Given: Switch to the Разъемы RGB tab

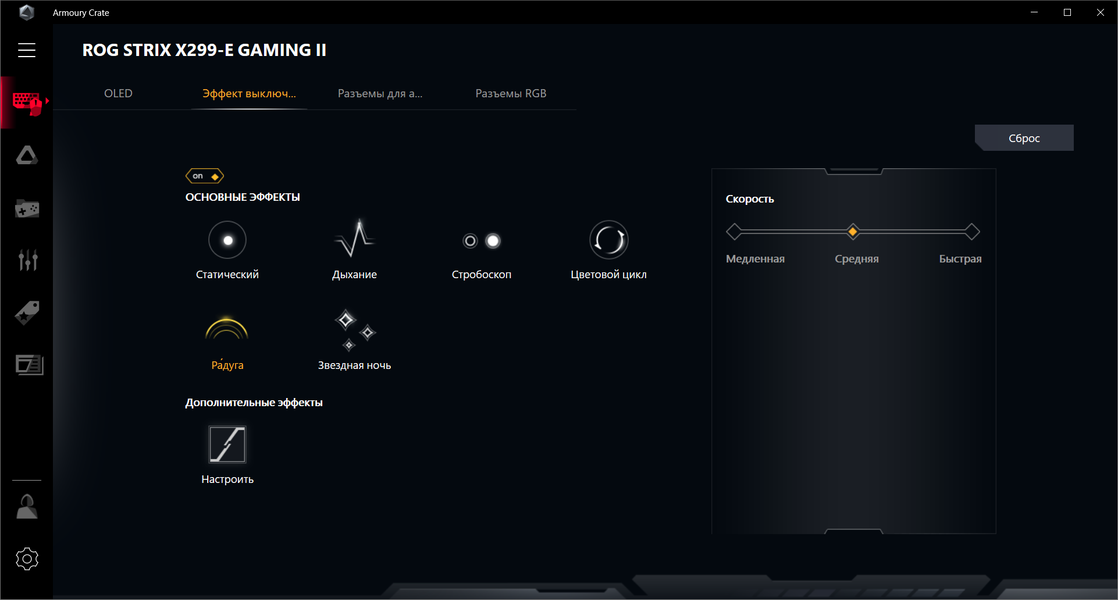Looking at the screenshot, I should pos(511,93).
